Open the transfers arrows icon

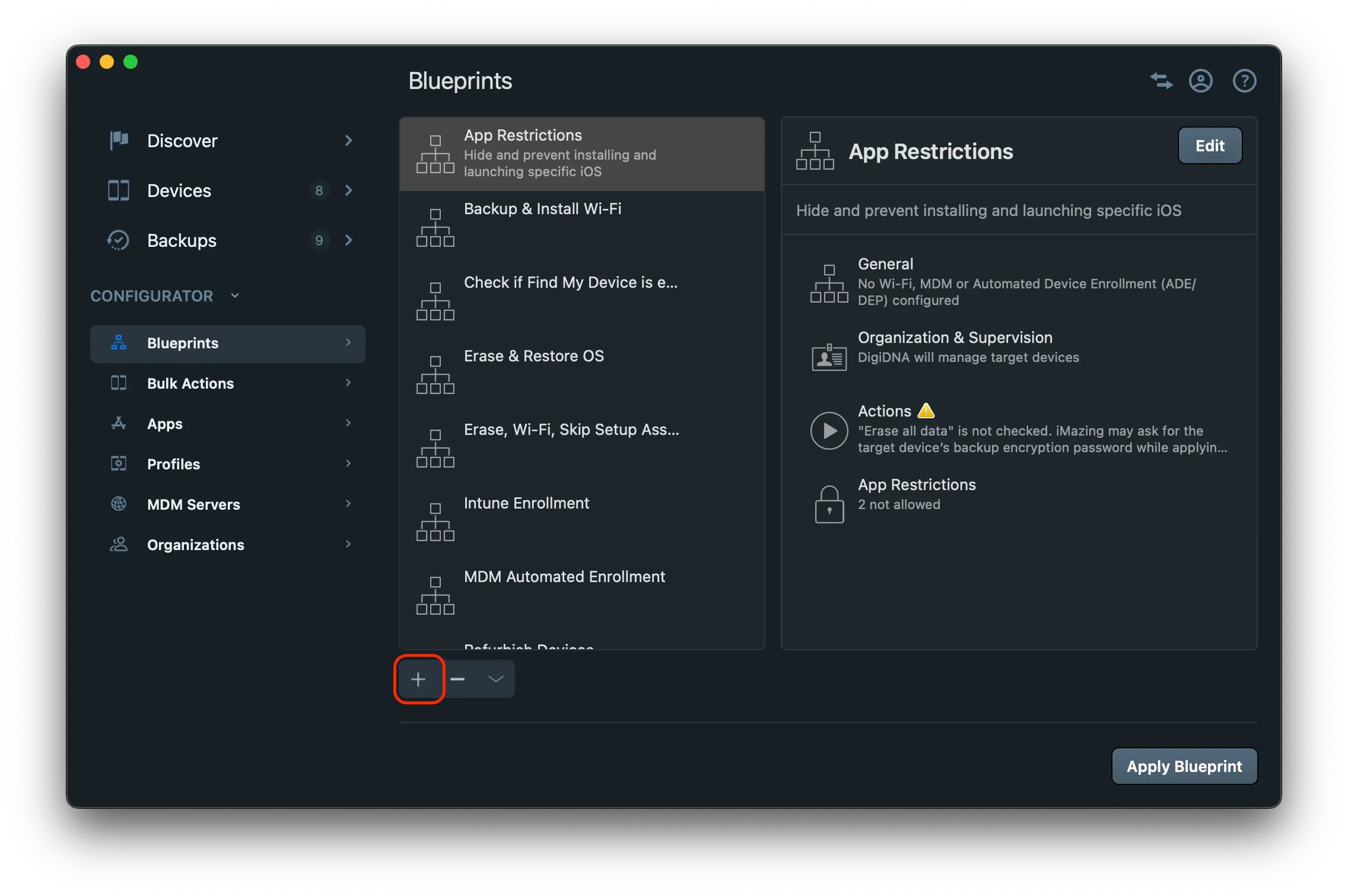click(x=1161, y=81)
